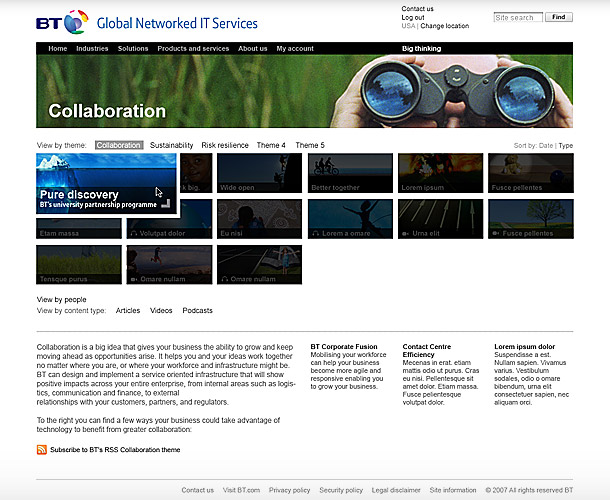Click Change location

[x=445, y=26]
